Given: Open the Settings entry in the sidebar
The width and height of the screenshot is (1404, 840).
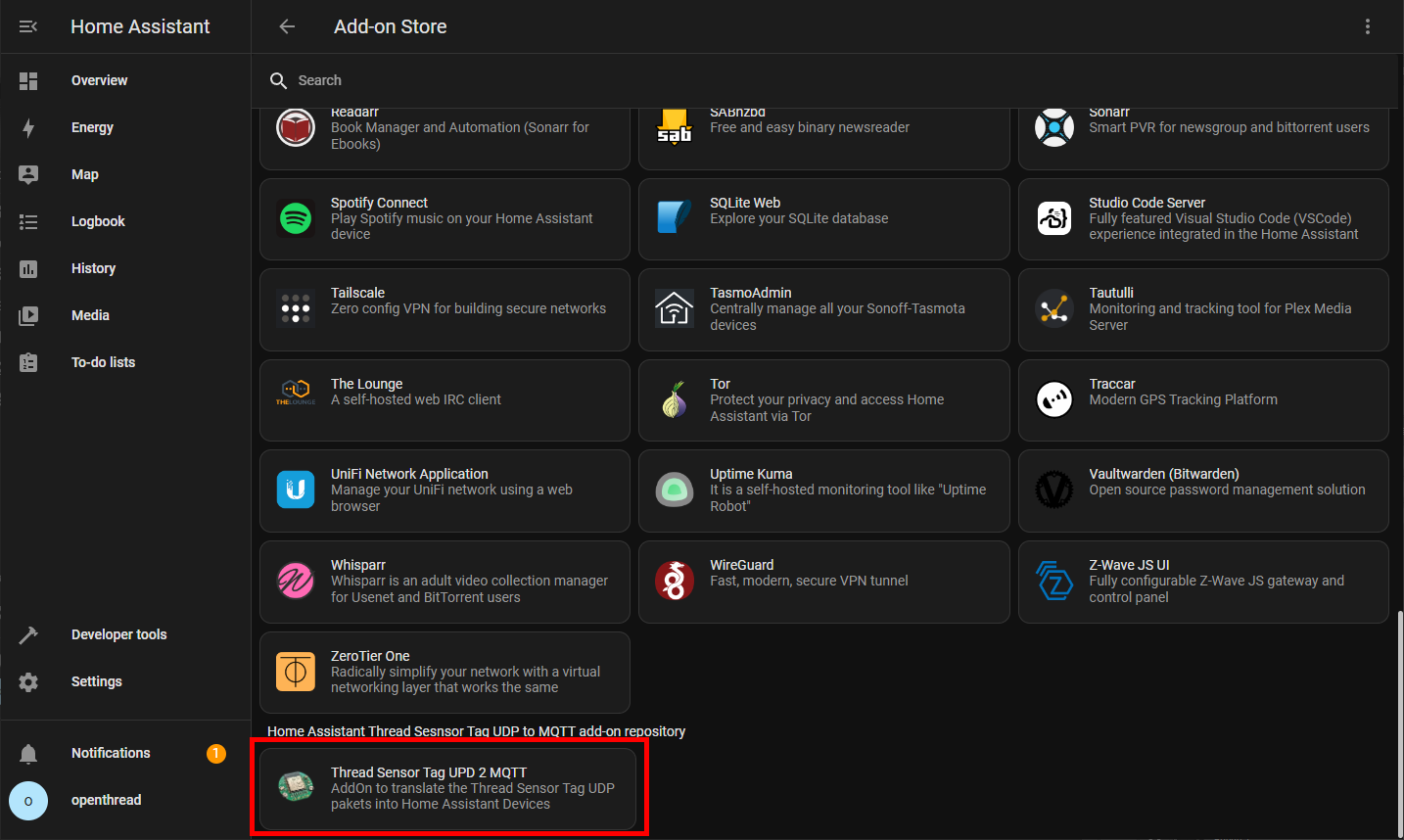Looking at the screenshot, I should pyautogui.click(x=28, y=681).
